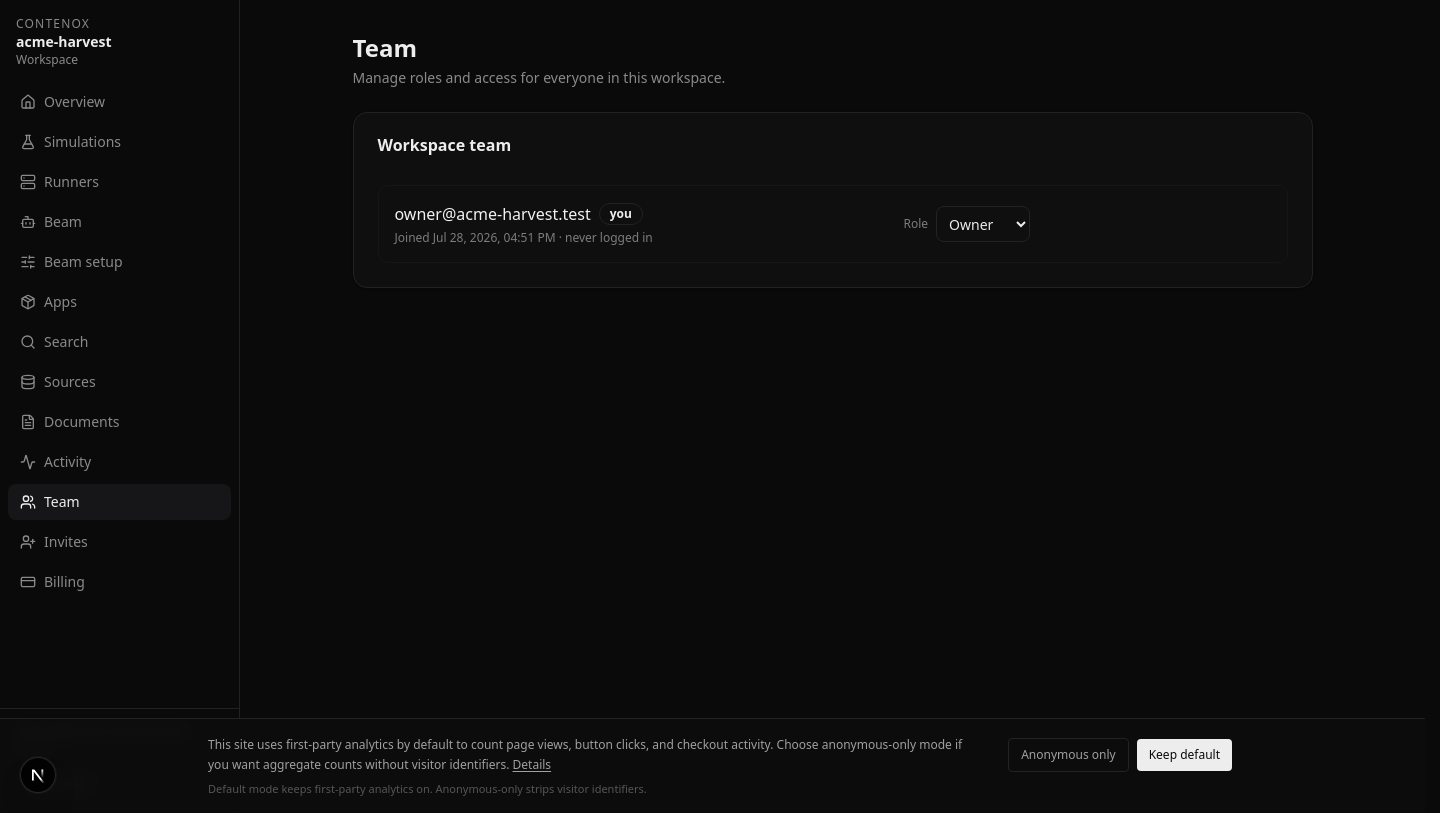The height and width of the screenshot is (813, 1440).
Task: Open the Search page label
Action: (x=66, y=342)
